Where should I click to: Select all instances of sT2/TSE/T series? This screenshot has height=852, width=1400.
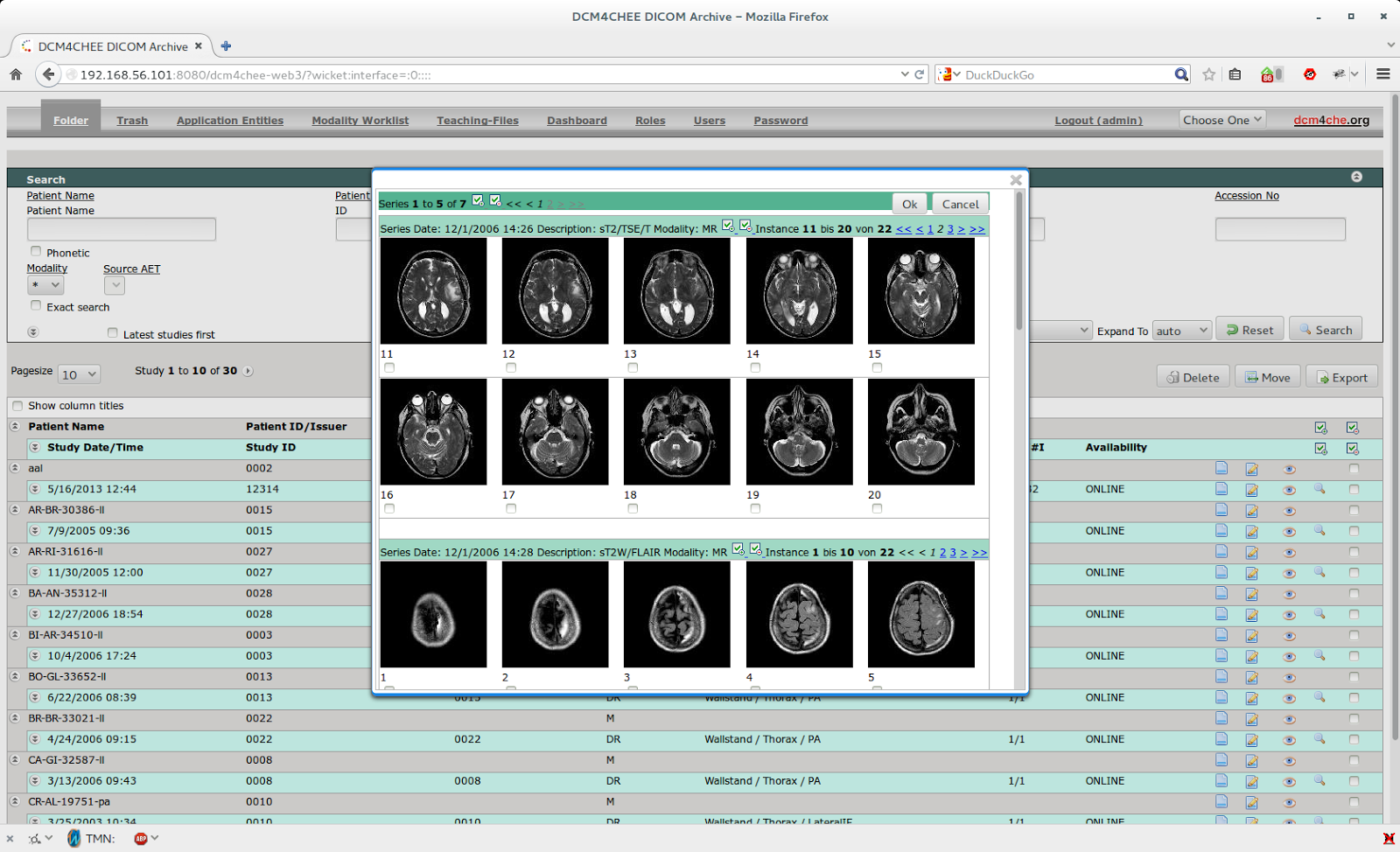pyautogui.click(x=728, y=226)
